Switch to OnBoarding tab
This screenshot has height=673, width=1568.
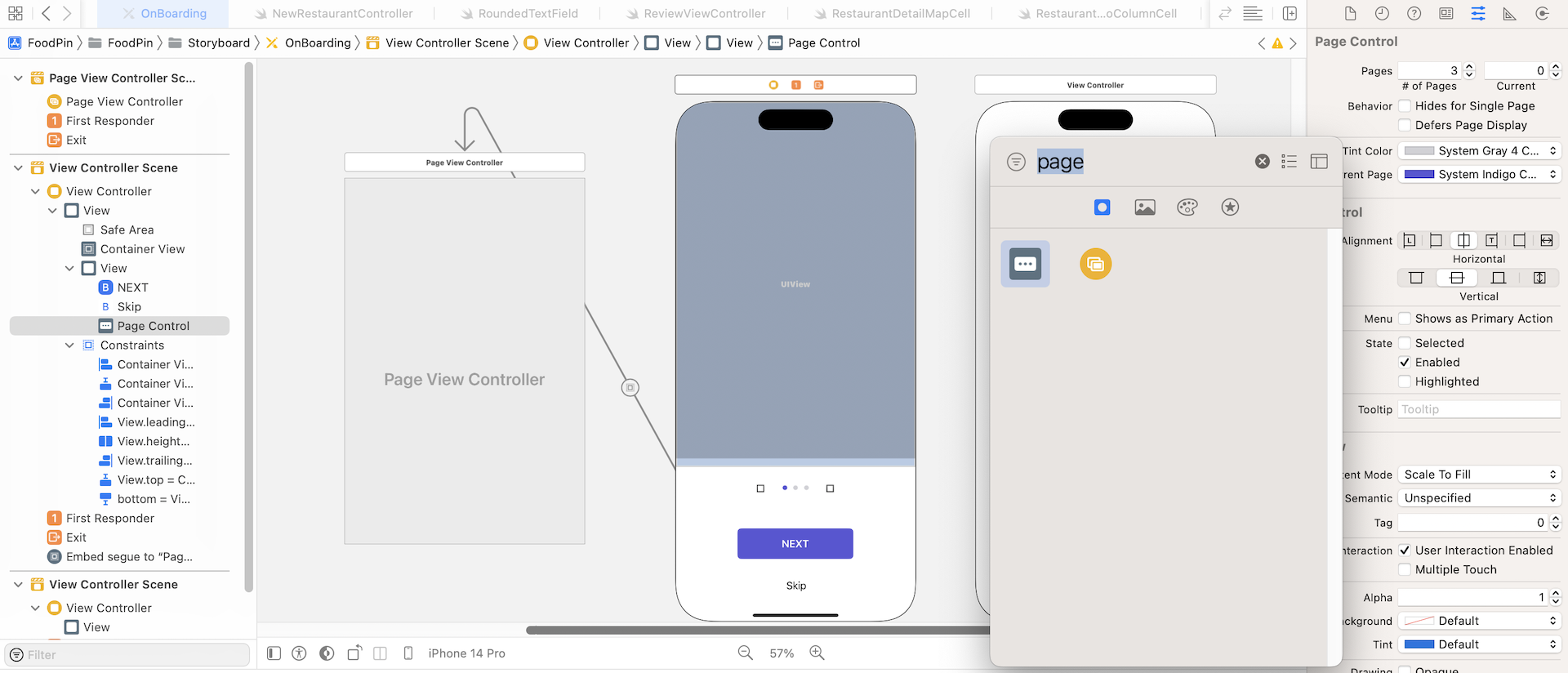click(x=164, y=14)
